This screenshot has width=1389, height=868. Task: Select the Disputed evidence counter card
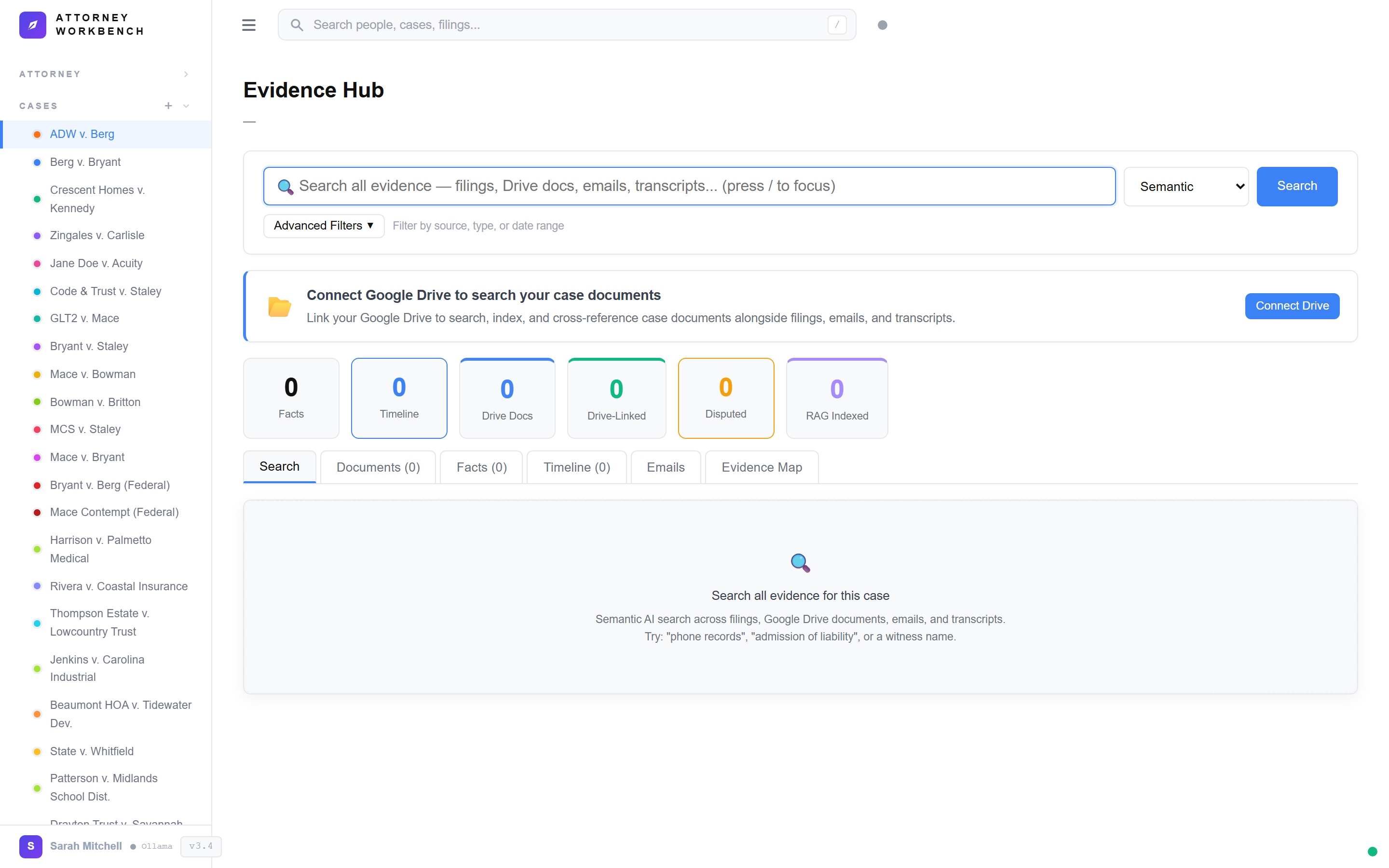point(725,398)
